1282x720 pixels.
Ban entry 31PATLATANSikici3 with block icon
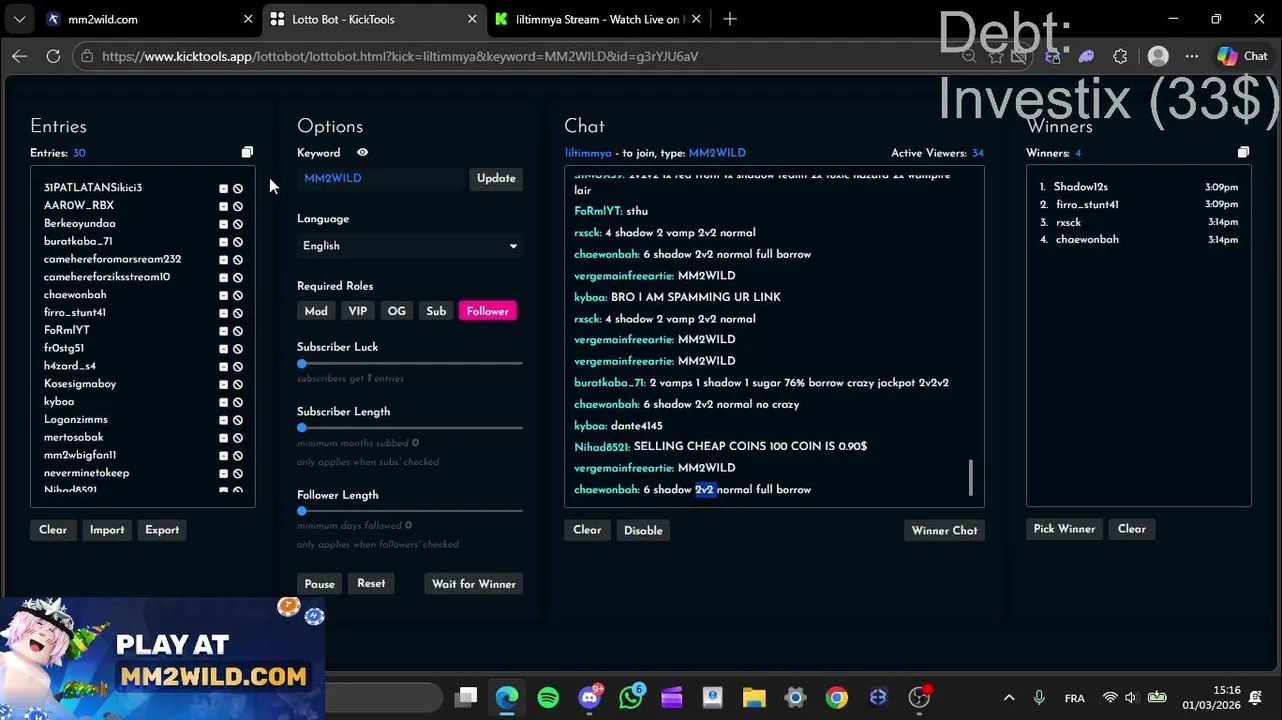tap(238, 188)
